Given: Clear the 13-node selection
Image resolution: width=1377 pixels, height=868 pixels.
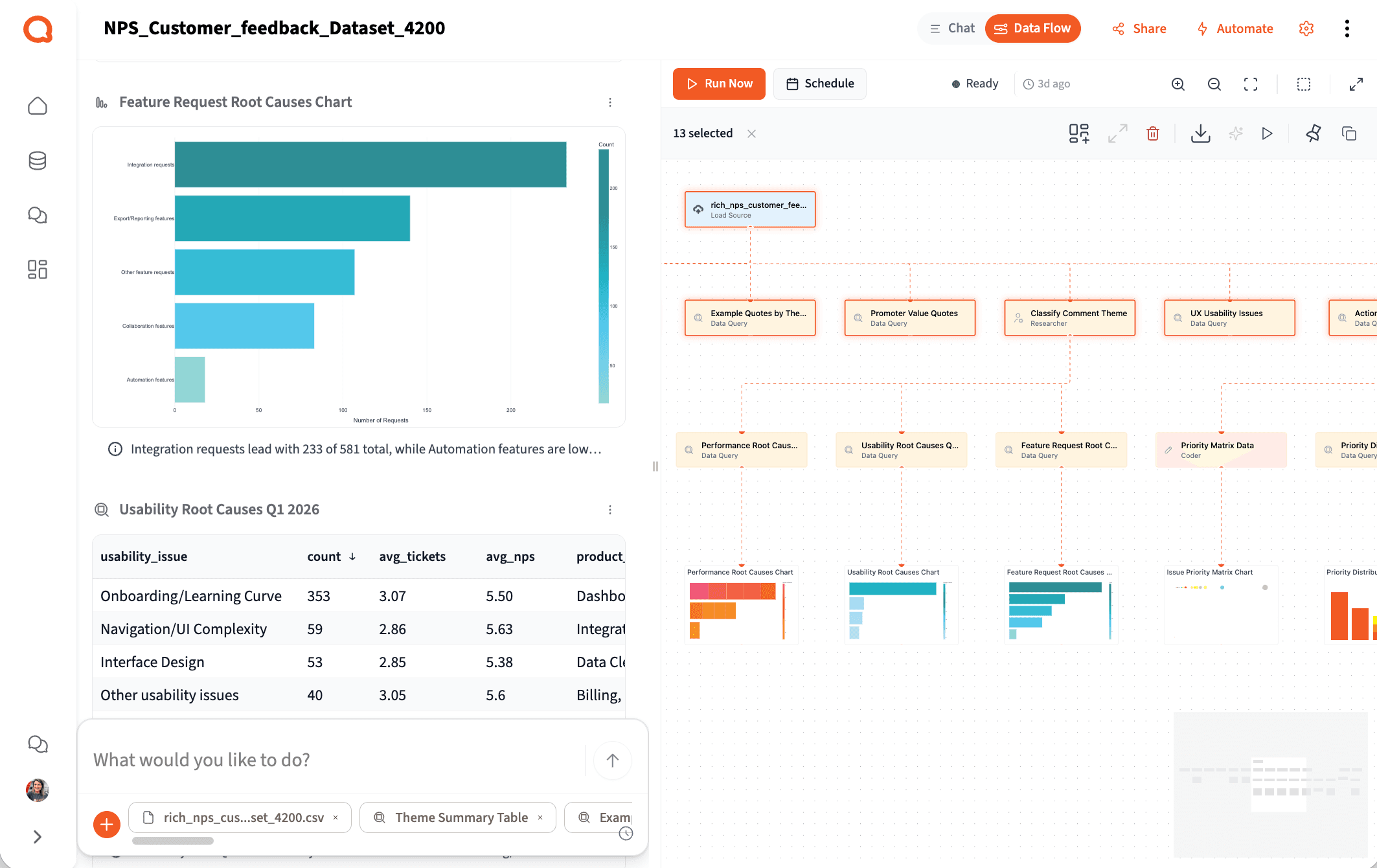Looking at the screenshot, I should coord(751,133).
